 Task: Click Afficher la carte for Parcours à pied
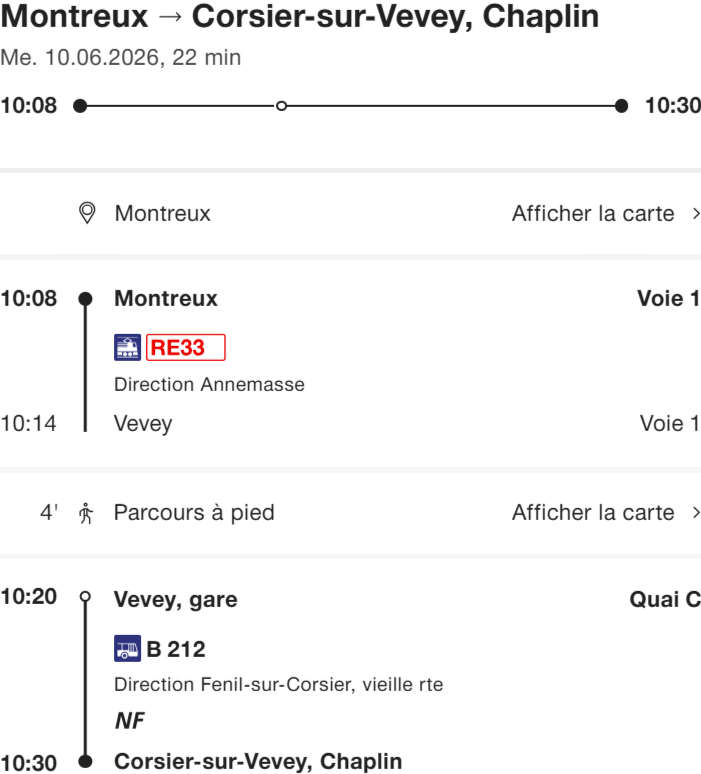click(593, 513)
